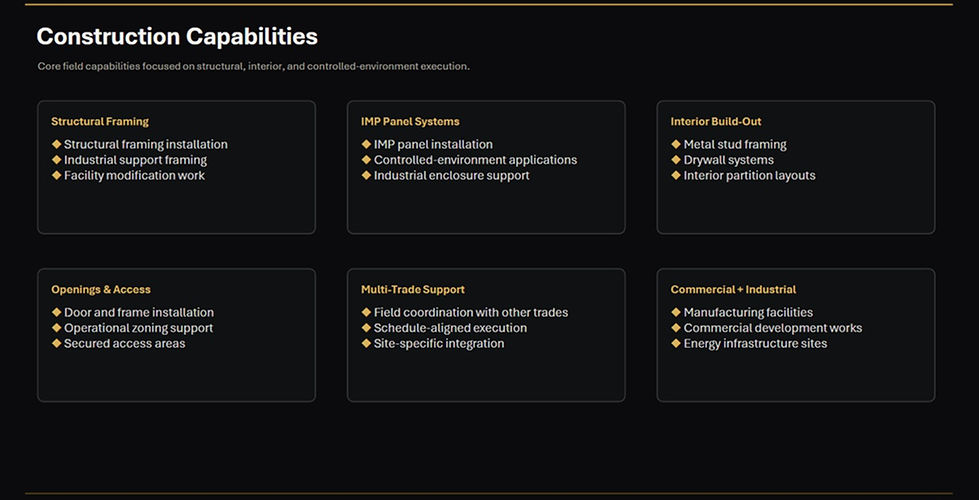
Task: Click 'Schedule-aligned execution' list item
Action: (450, 328)
